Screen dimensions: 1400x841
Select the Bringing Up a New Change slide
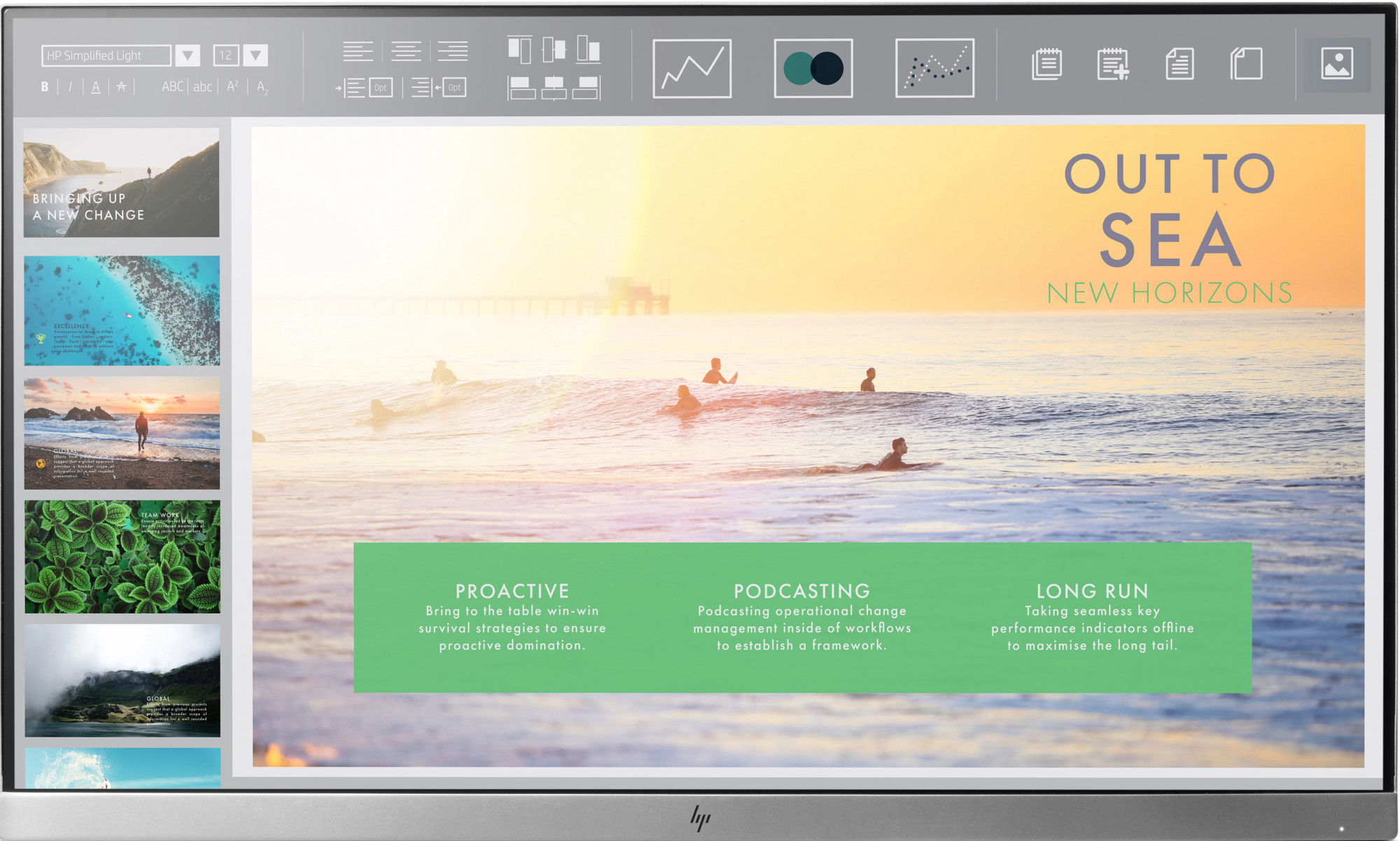pyautogui.click(x=122, y=183)
